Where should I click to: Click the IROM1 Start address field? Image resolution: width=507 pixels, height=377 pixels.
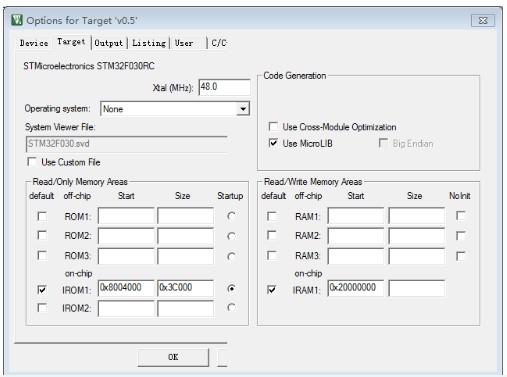126,288
